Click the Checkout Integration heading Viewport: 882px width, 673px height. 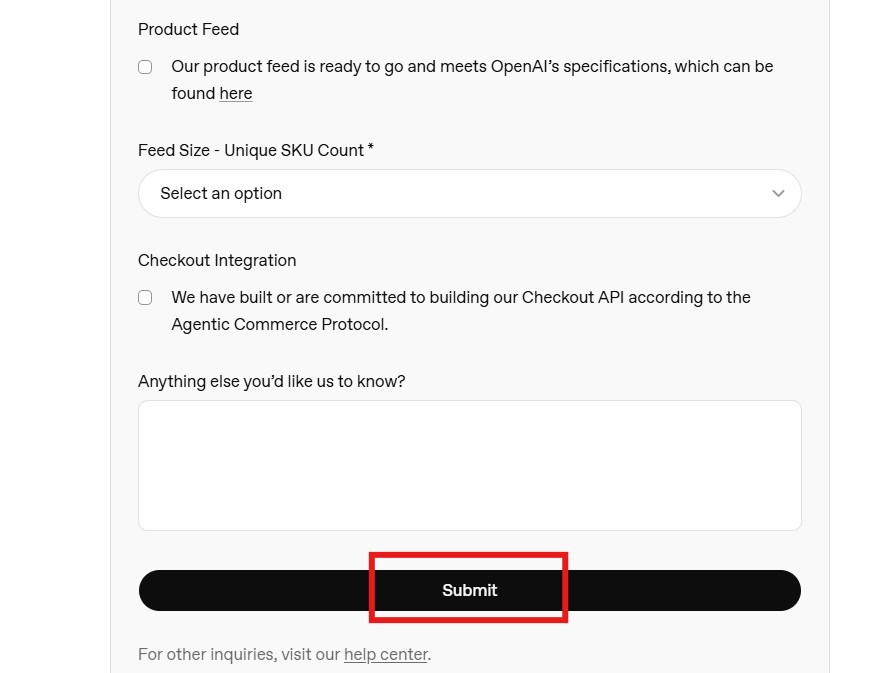tap(217, 260)
